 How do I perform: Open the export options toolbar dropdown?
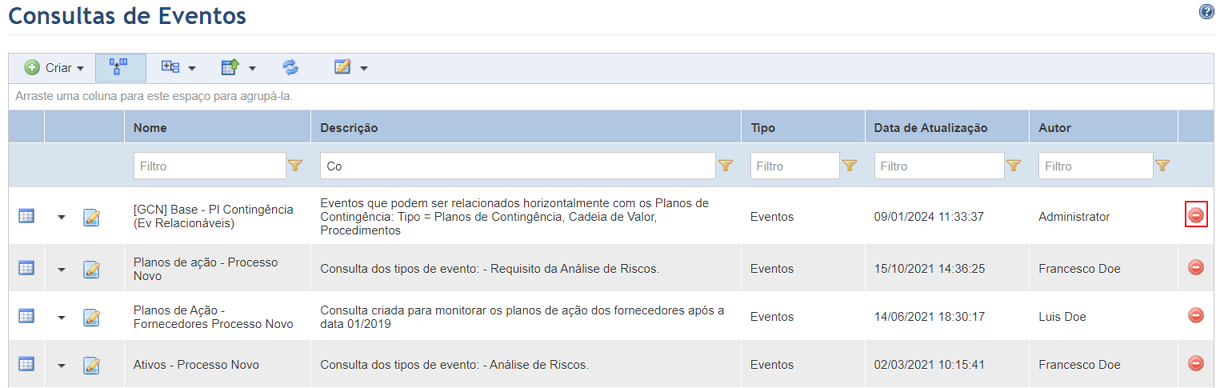click(238, 67)
